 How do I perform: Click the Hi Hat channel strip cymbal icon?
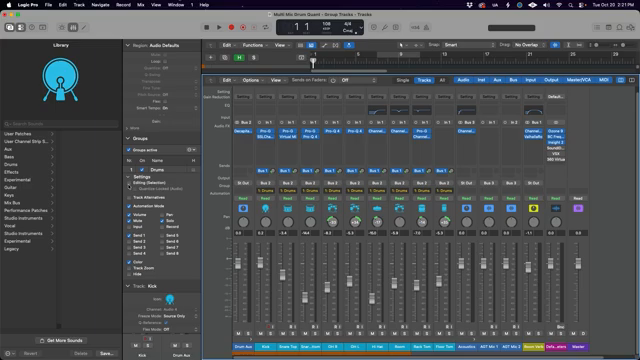tap(377, 208)
